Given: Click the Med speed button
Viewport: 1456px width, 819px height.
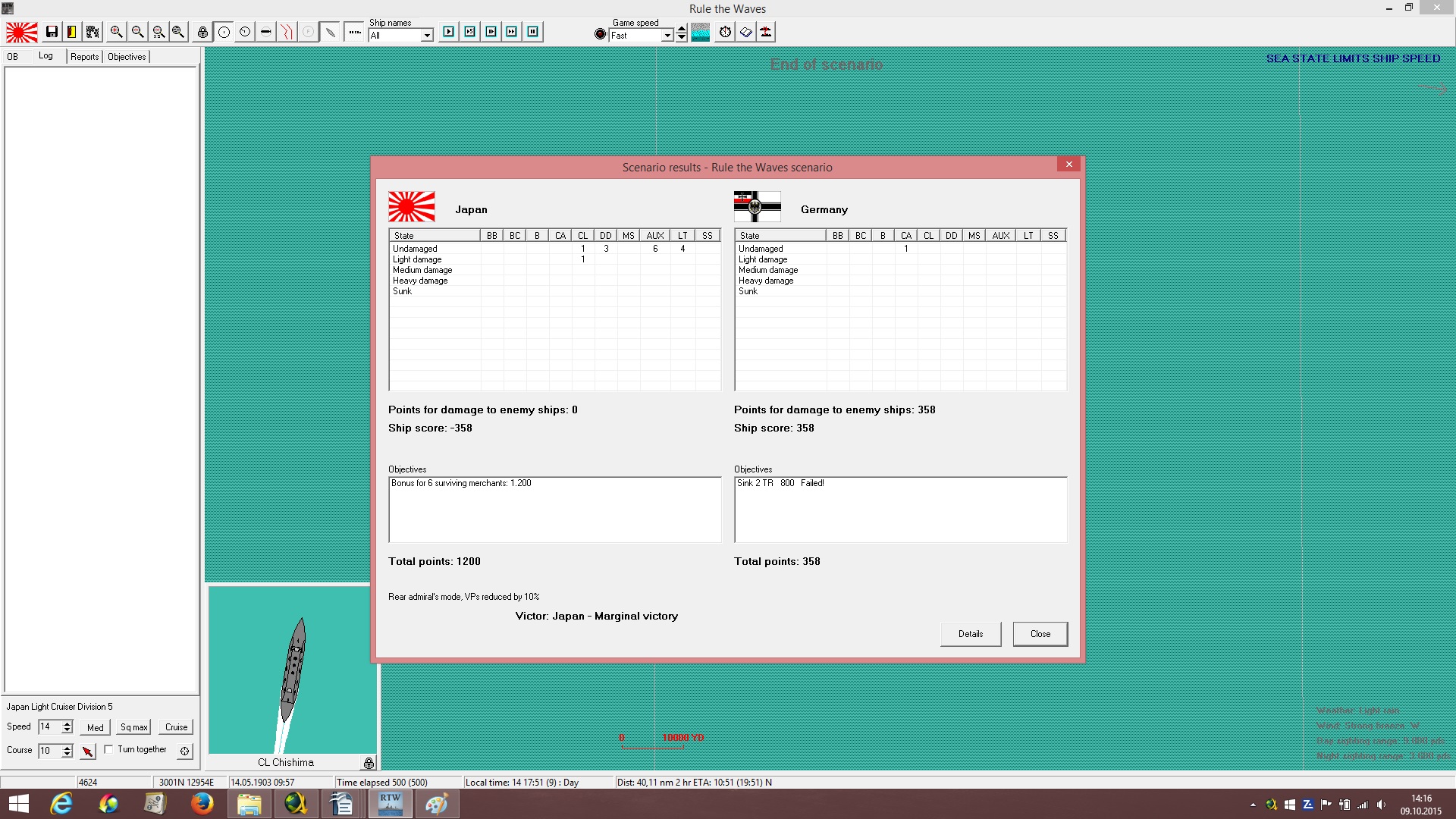Looking at the screenshot, I should coord(96,727).
